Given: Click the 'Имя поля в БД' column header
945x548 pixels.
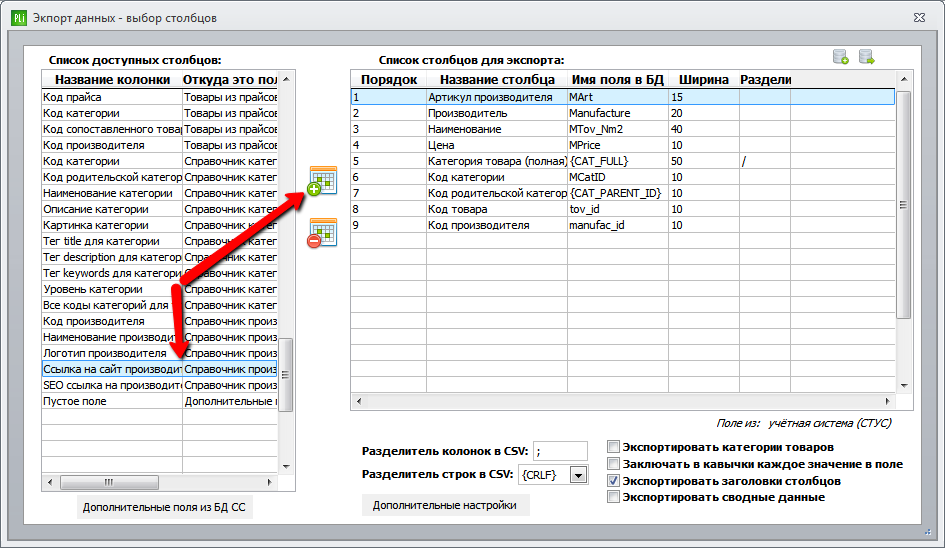Looking at the screenshot, I should point(618,80).
